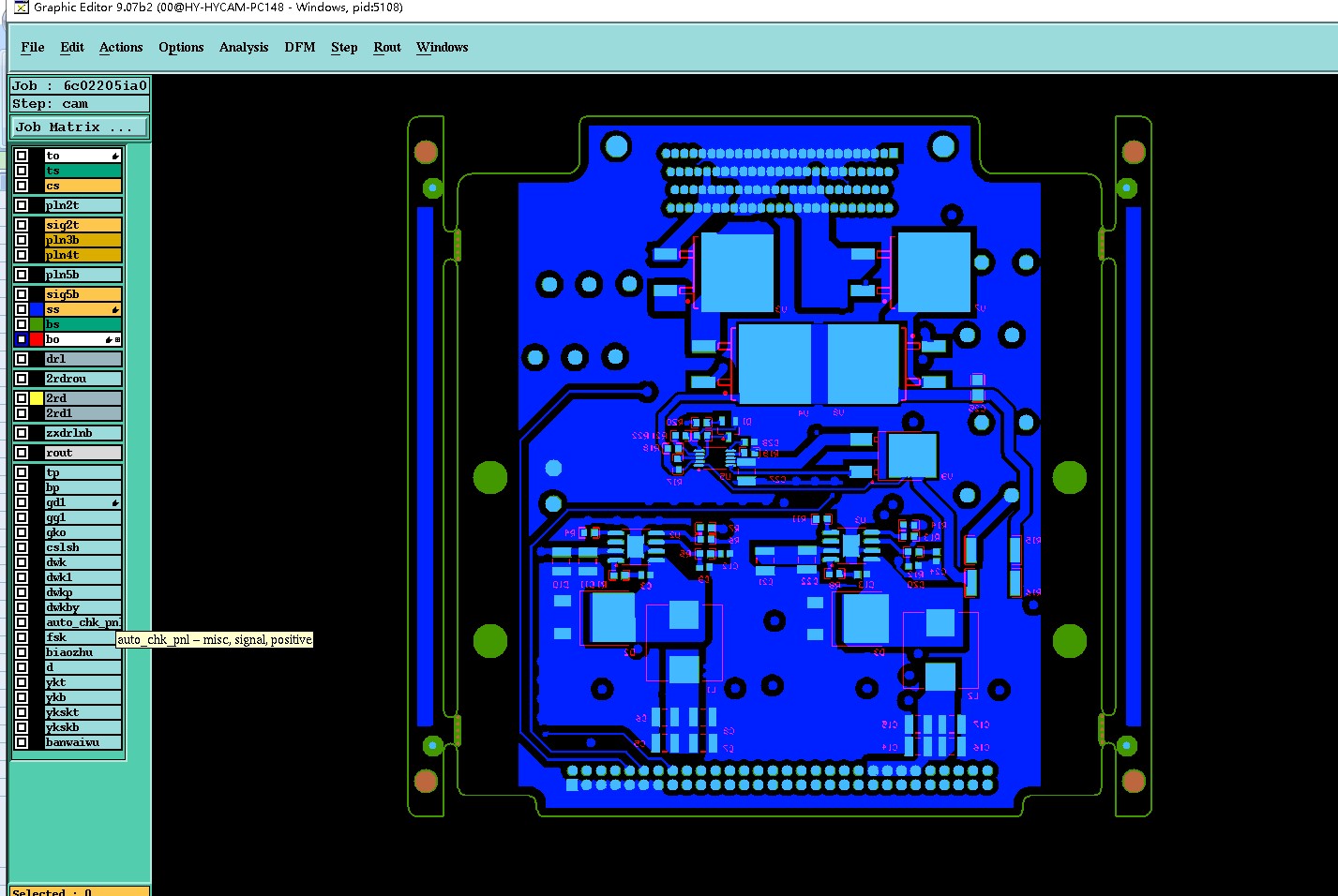The width and height of the screenshot is (1338, 896).
Task: Check the box next to 'banwaiwu' layer
Action: [x=22, y=743]
